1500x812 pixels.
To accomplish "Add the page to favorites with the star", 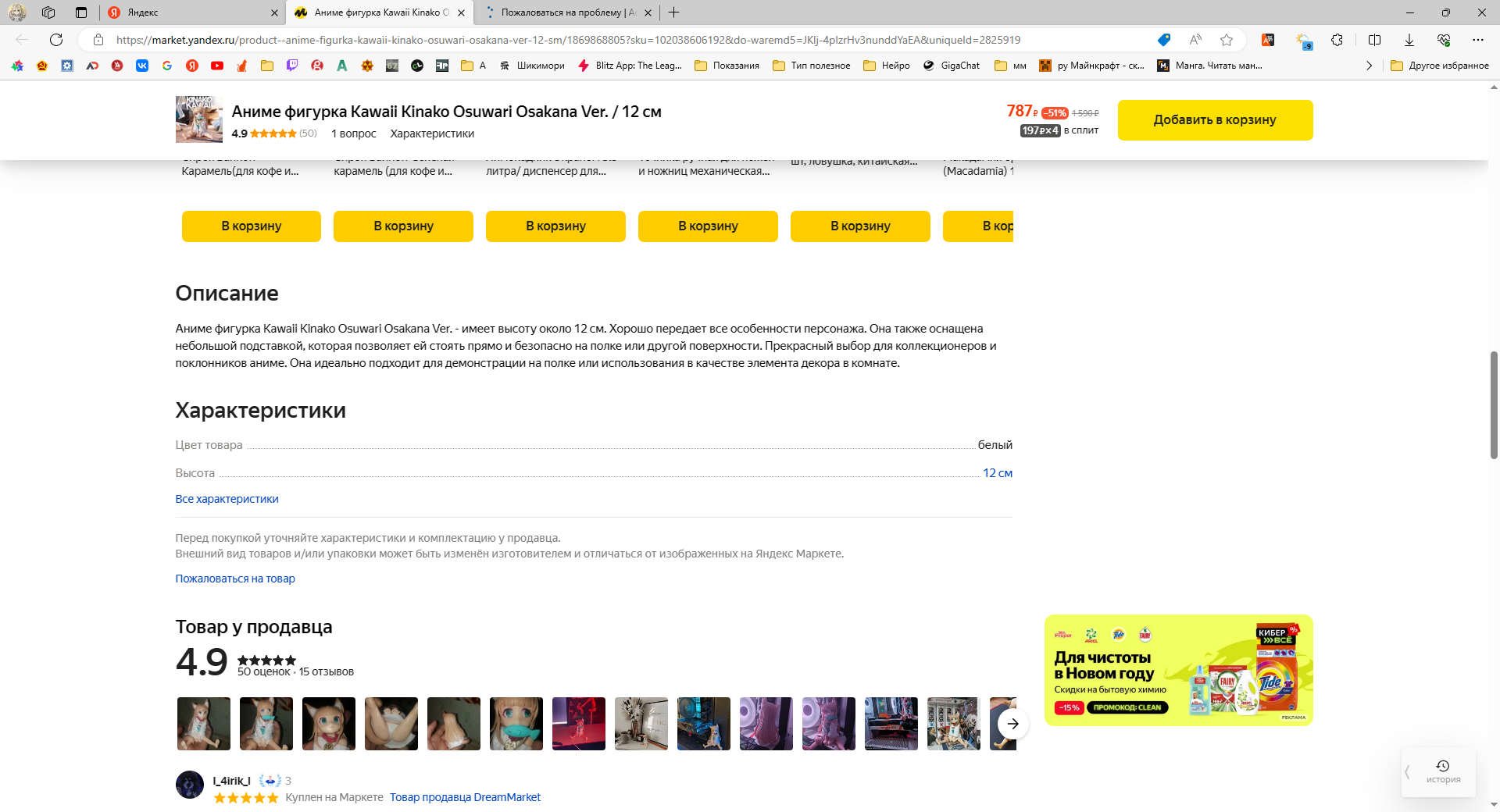I will point(1227,40).
